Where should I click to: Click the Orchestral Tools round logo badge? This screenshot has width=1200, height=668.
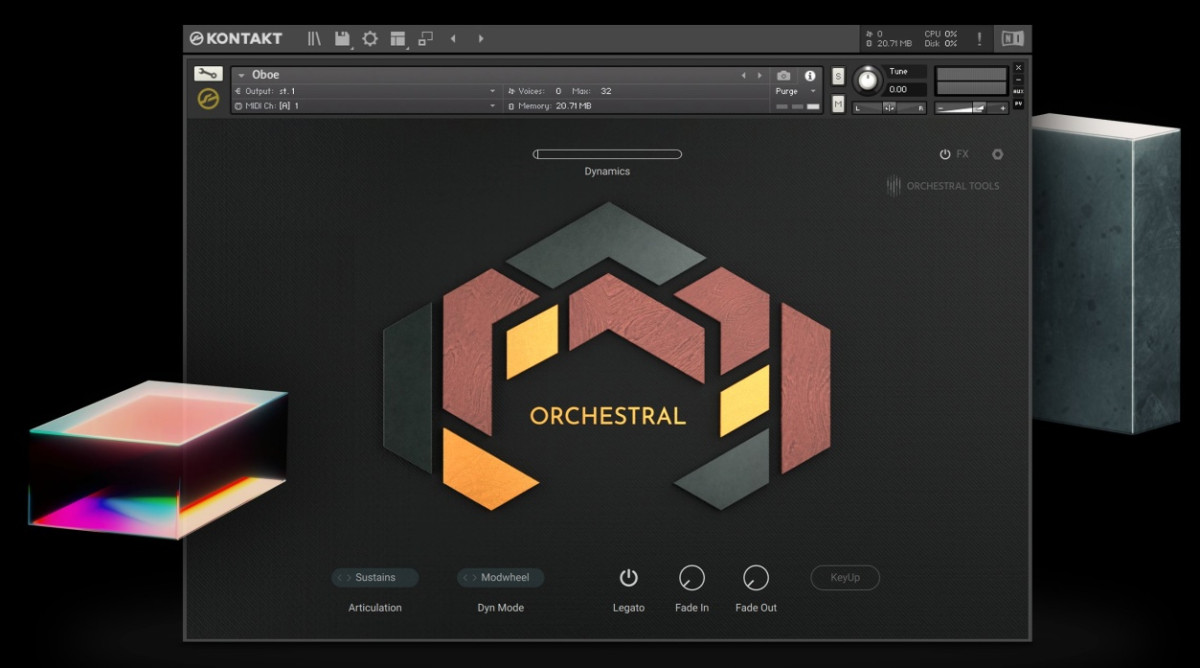[208, 99]
